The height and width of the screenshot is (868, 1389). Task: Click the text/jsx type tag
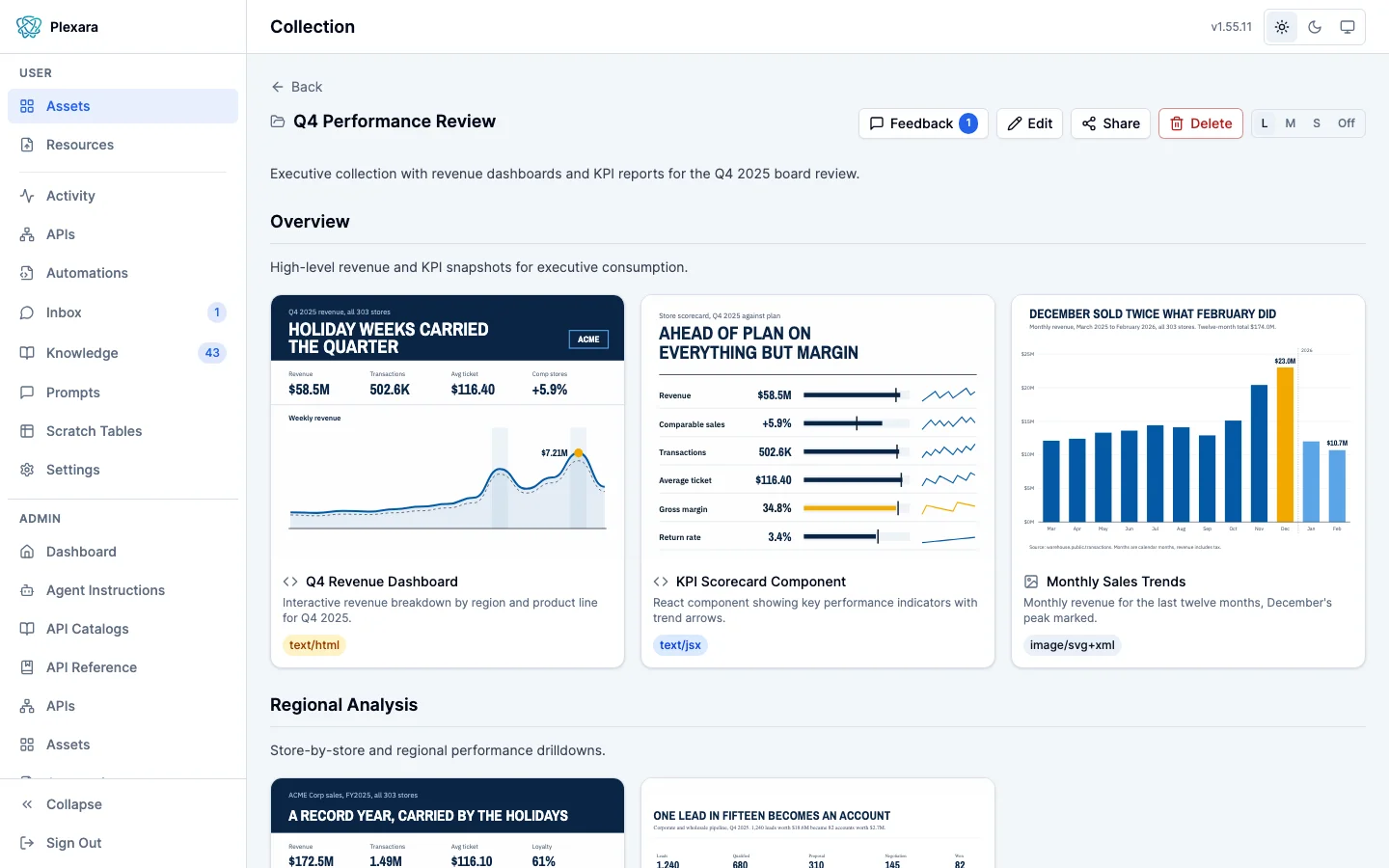tap(680, 645)
